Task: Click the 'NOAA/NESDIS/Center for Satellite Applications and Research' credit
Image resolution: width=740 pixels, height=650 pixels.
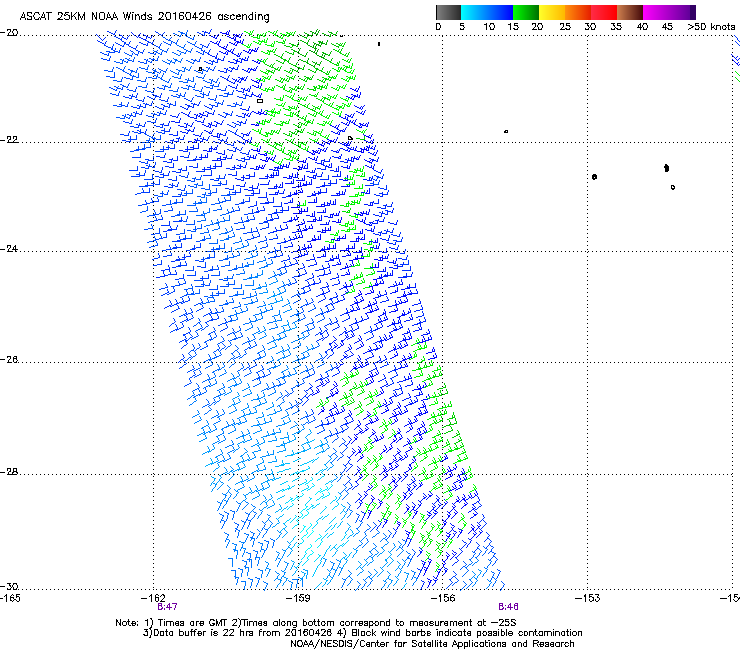Action: pos(432,644)
